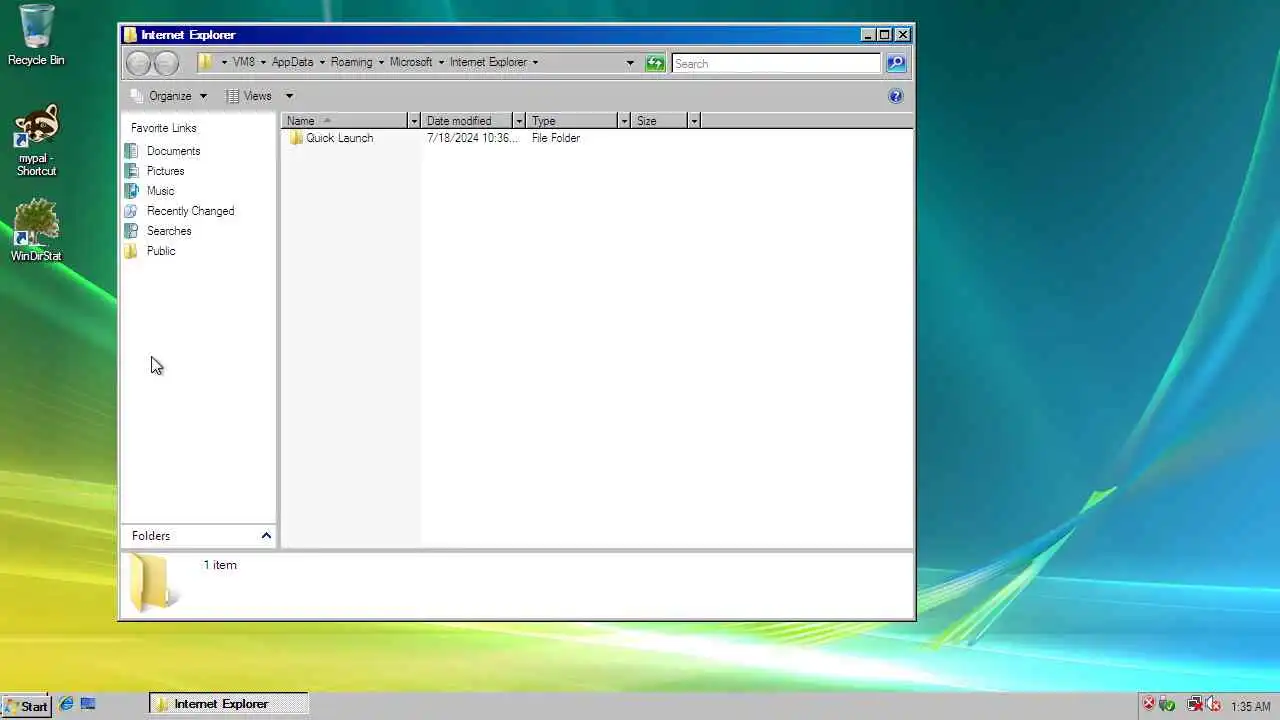
Task: Click the red shield security tray icon
Action: (1149, 704)
